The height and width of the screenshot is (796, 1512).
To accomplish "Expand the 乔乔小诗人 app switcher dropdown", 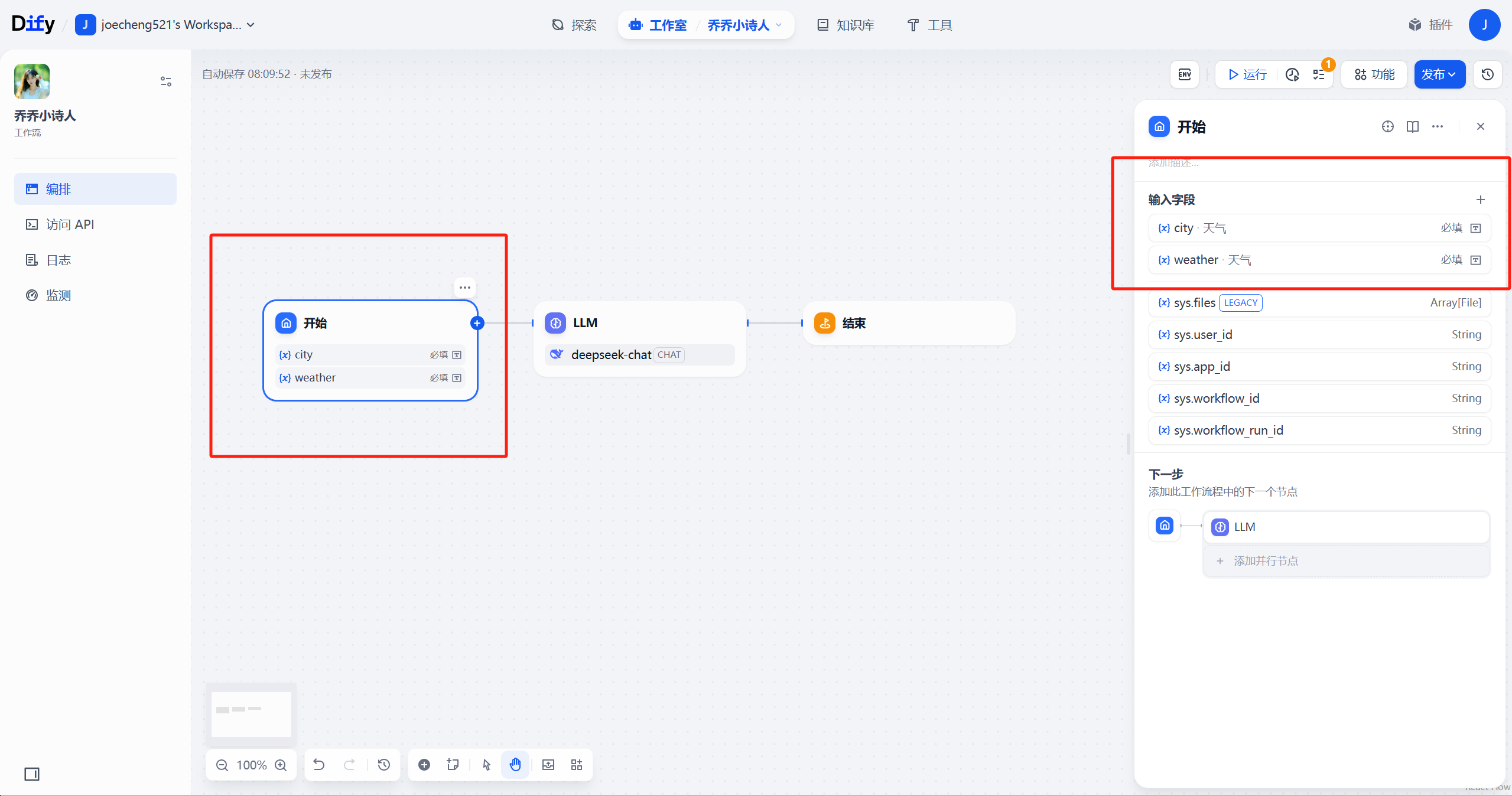I will tap(744, 25).
